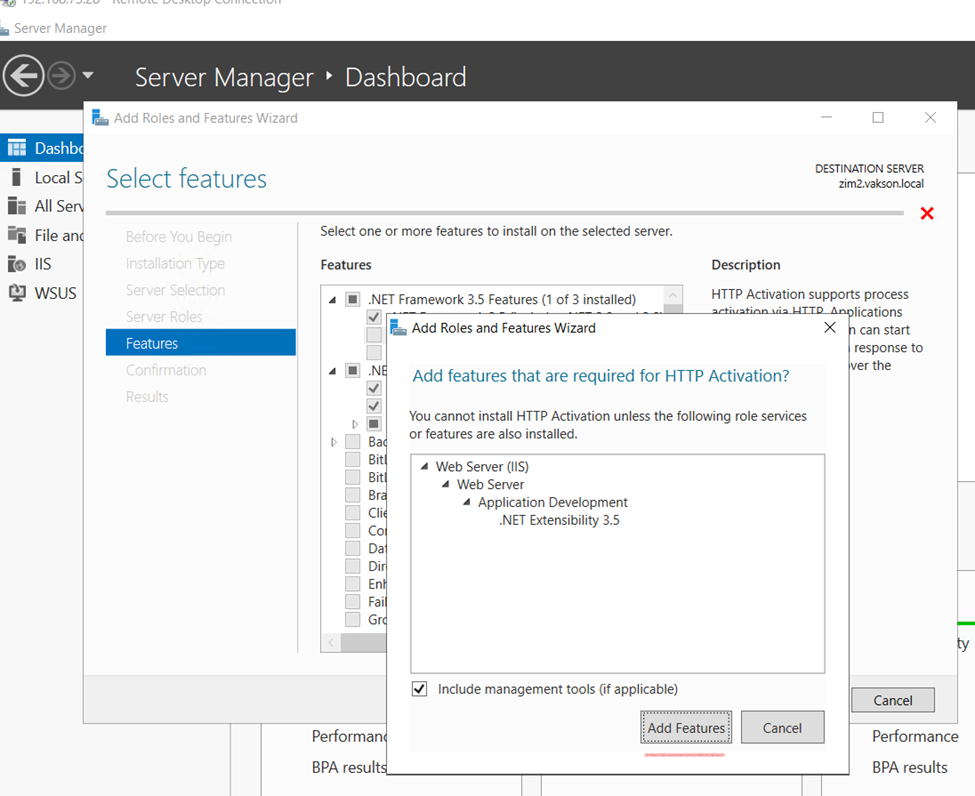This screenshot has height=796, width=975.
Task: Cancel the required features dialog
Action: [x=782, y=728]
